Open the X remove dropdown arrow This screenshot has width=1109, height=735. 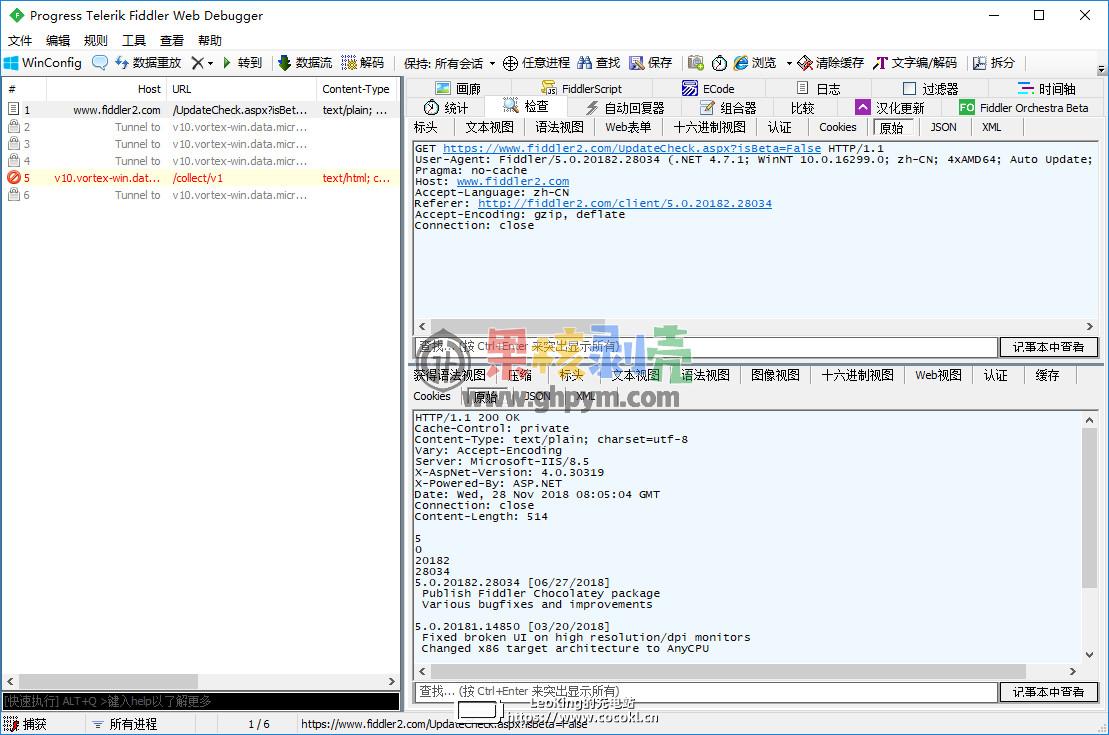point(210,64)
